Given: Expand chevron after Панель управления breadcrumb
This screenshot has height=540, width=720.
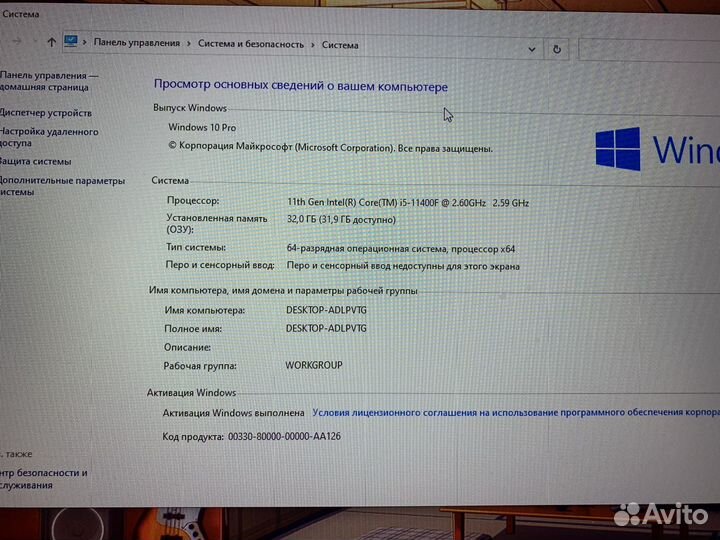Looking at the screenshot, I should coord(189,44).
